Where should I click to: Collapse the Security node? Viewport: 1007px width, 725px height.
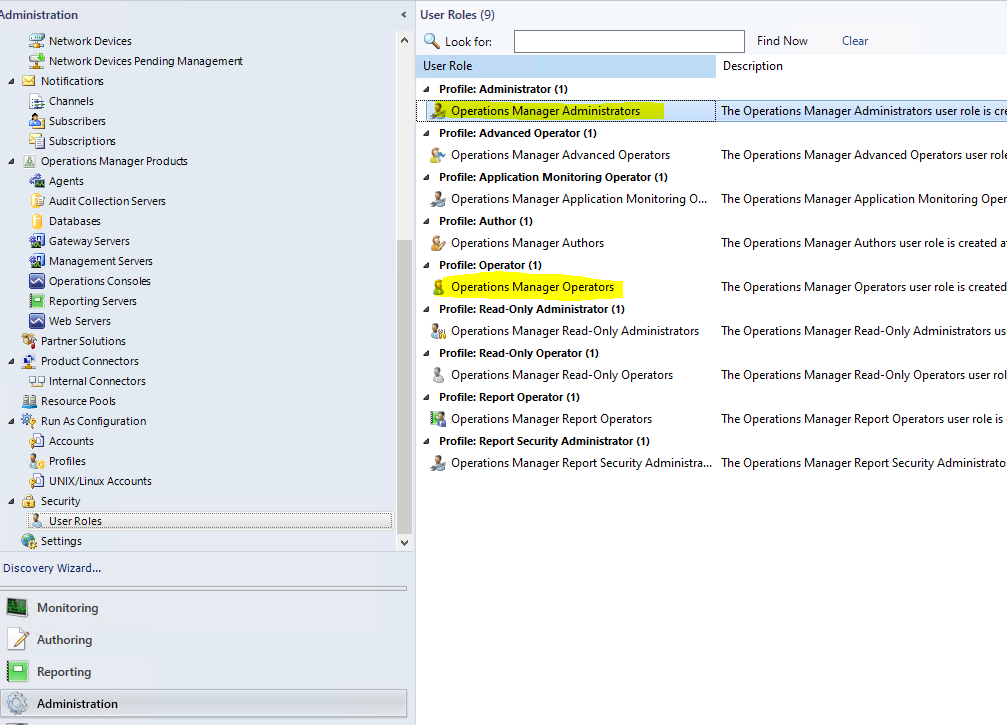click(x=10, y=500)
